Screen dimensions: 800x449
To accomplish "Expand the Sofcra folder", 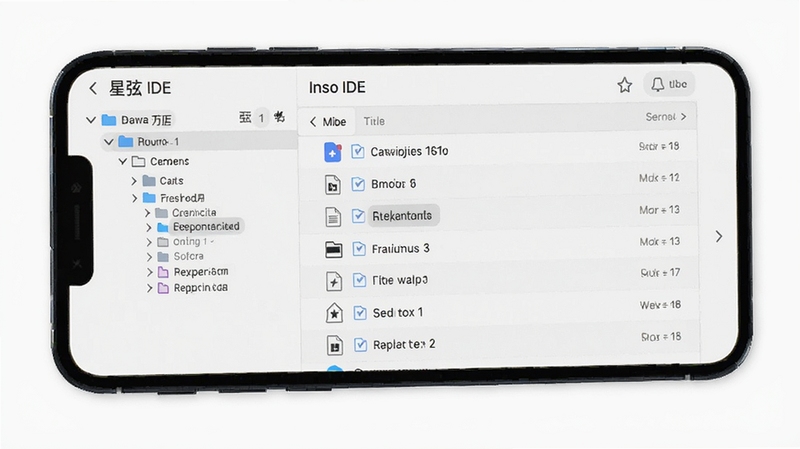I will [x=149, y=257].
